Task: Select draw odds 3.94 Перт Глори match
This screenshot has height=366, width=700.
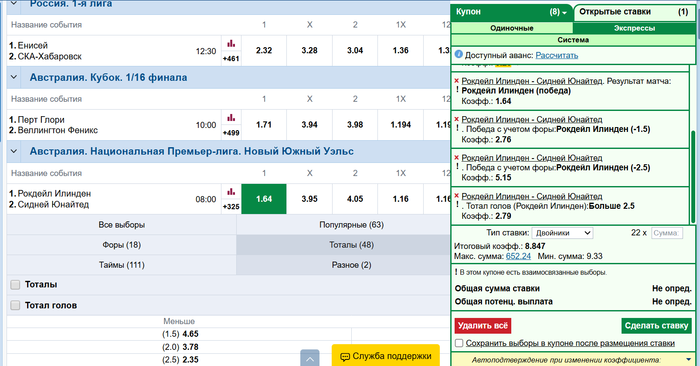Action: (x=309, y=125)
